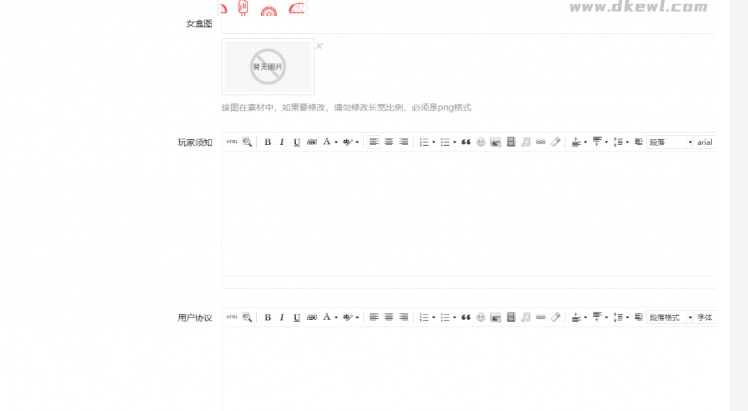
Task: Apply strikethrough in 玩家须知 editor
Action: (312, 142)
